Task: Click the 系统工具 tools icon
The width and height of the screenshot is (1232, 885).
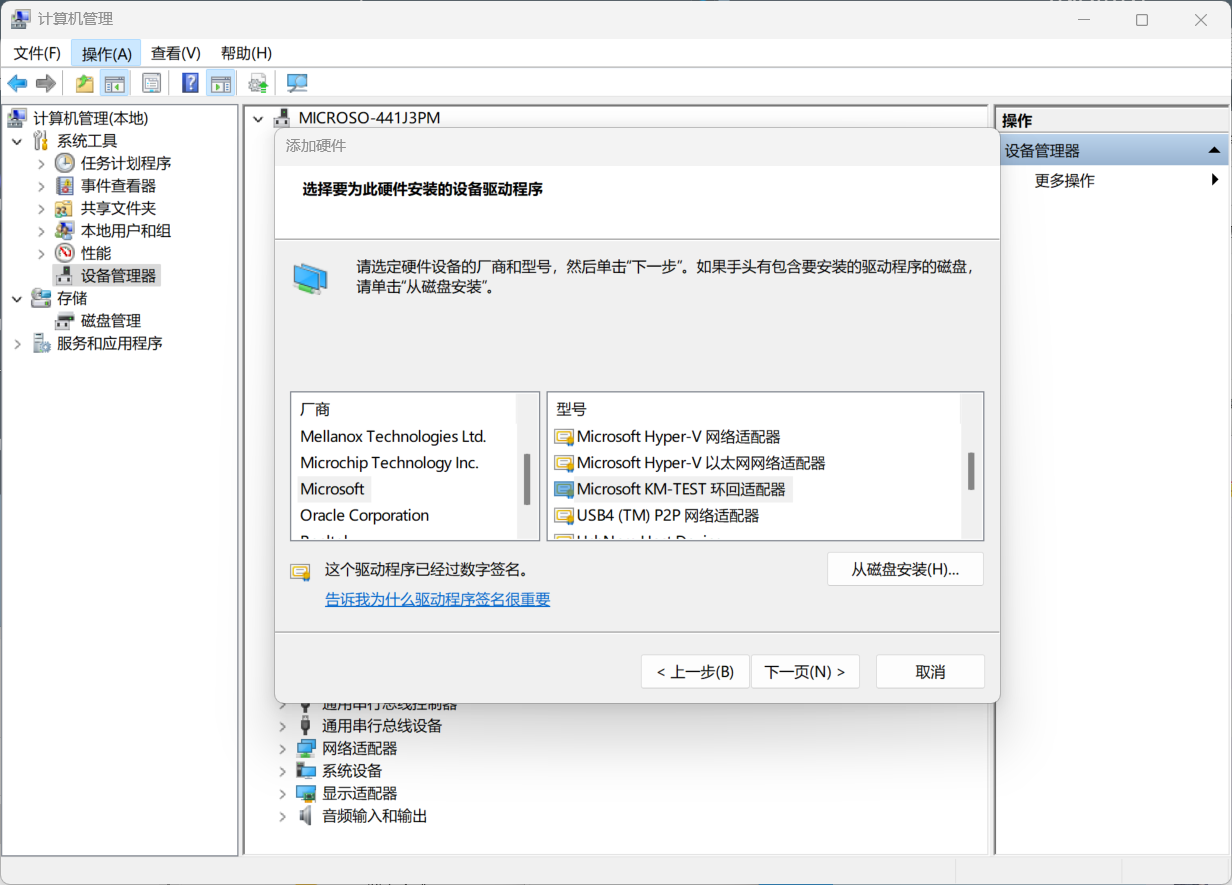Action: [x=41, y=141]
